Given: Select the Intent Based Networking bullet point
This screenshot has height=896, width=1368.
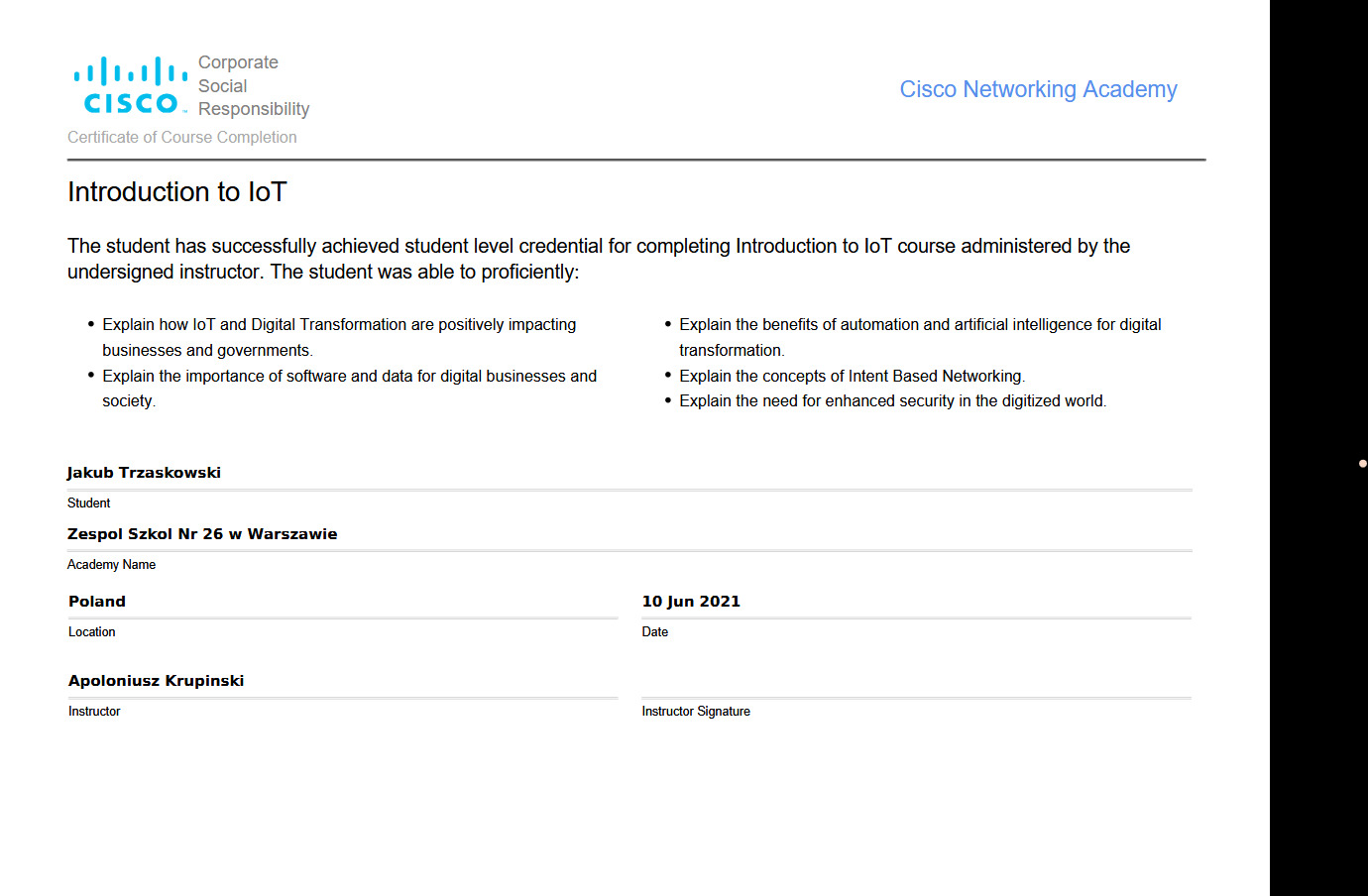Looking at the screenshot, I should click(852, 376).
